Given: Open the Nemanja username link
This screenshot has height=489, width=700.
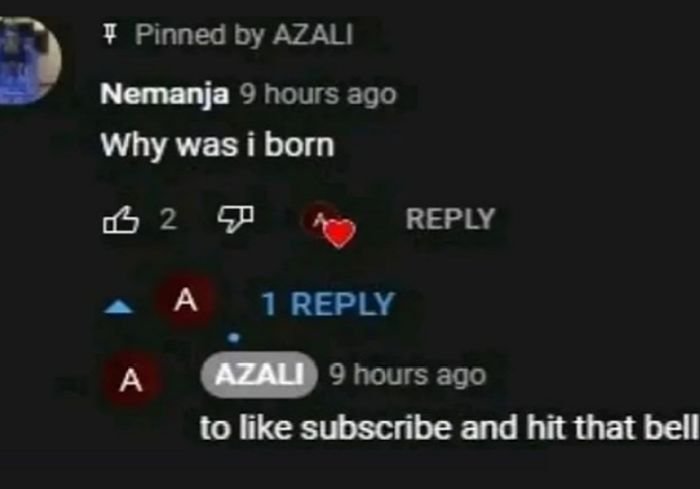Looking at the screenshot, I should point(165,95).
